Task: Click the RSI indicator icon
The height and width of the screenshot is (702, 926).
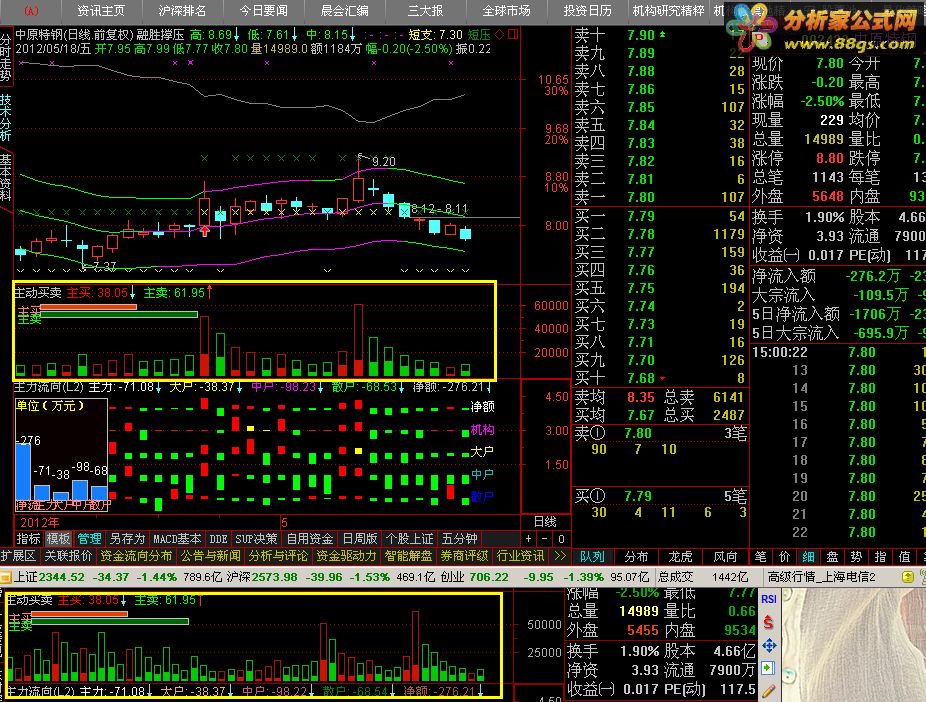Action: coord(768,599)
